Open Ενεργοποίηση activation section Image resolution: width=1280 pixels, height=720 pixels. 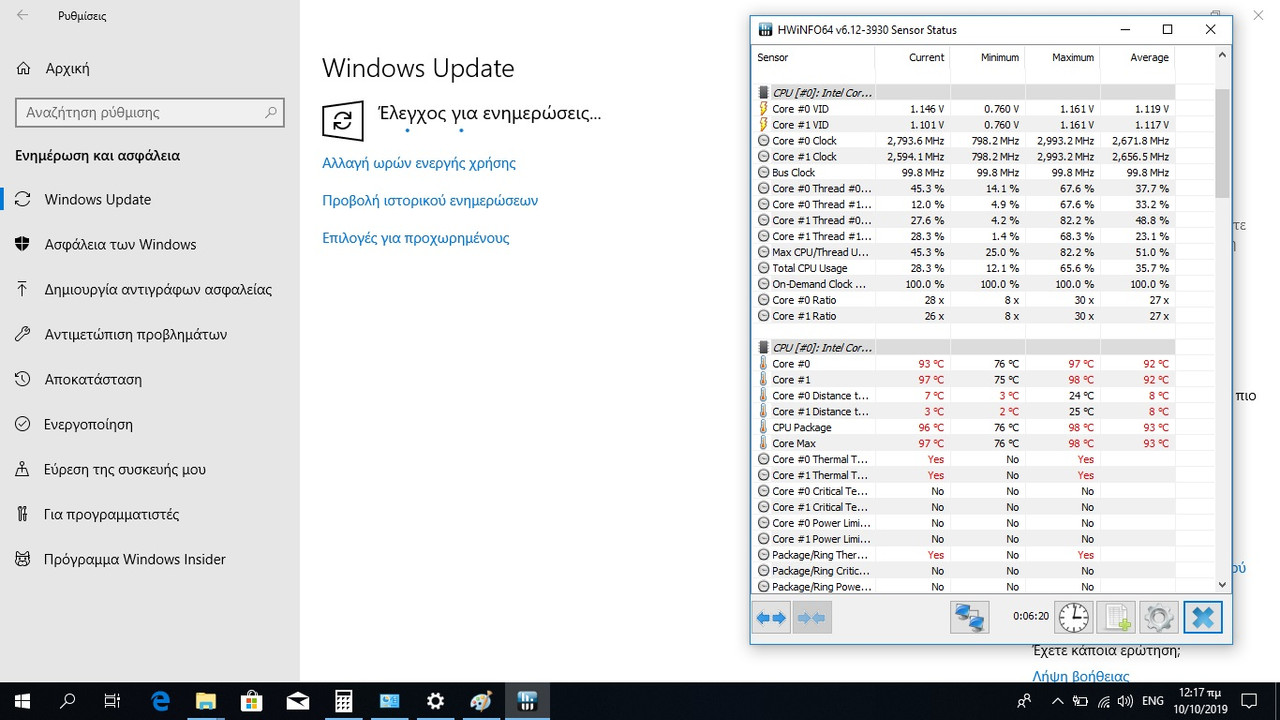coord(150,425)
